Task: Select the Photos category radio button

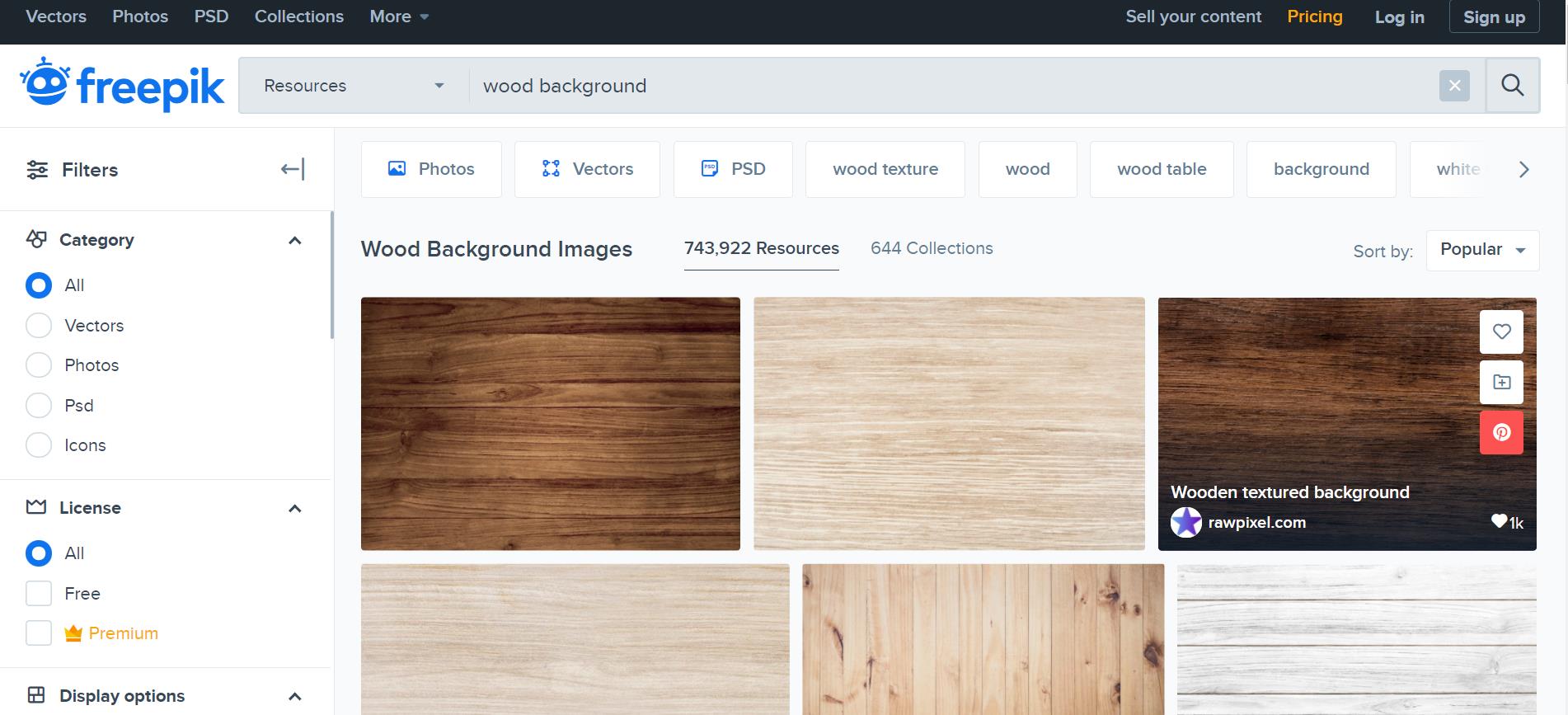Action: point(39,365)
